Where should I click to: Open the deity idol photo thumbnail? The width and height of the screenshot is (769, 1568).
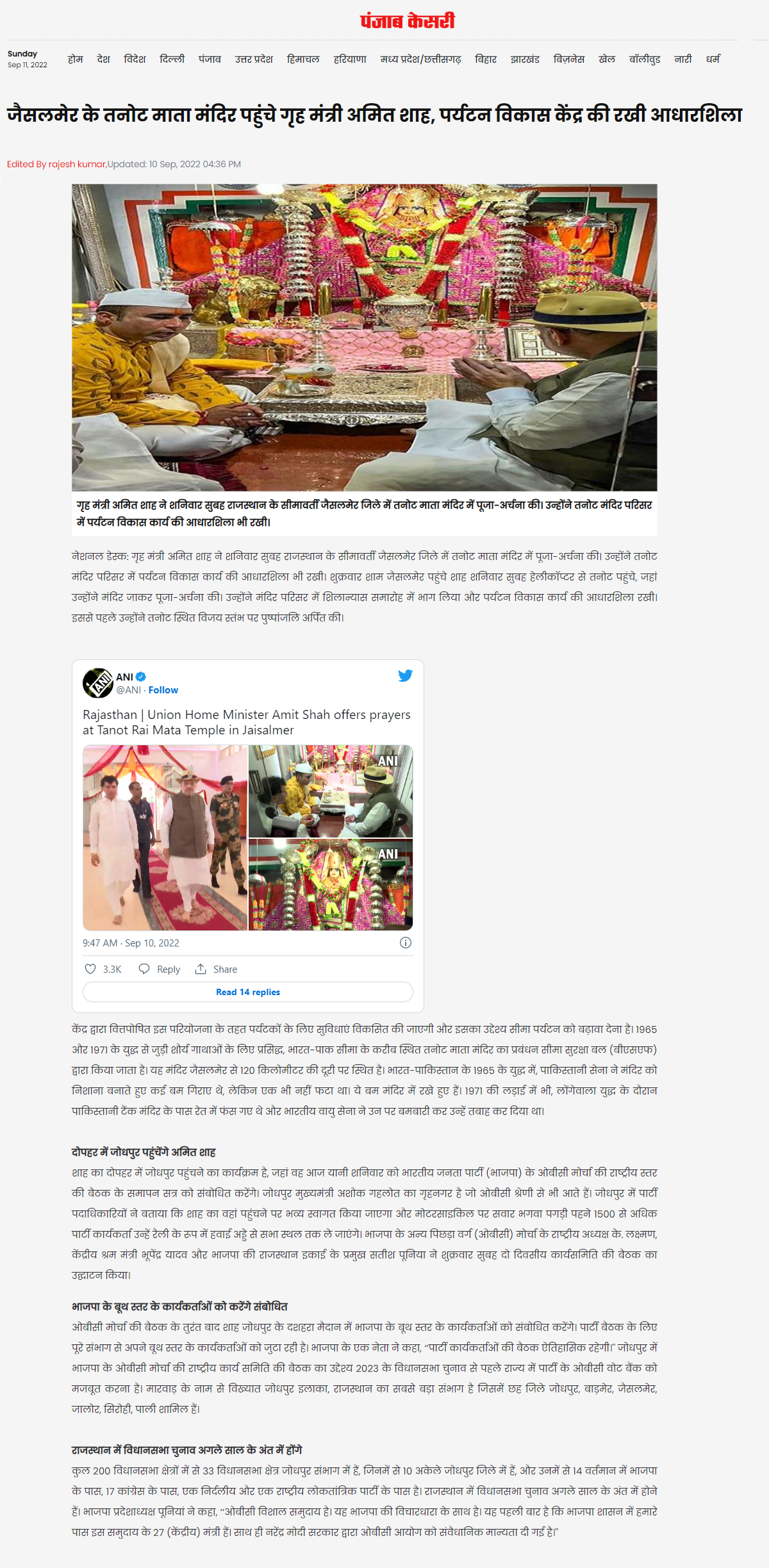(331, 884)
